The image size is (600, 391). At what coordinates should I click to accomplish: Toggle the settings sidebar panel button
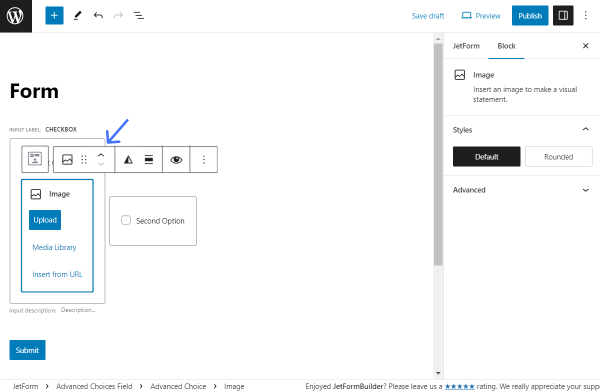click(x=563, y=16)
